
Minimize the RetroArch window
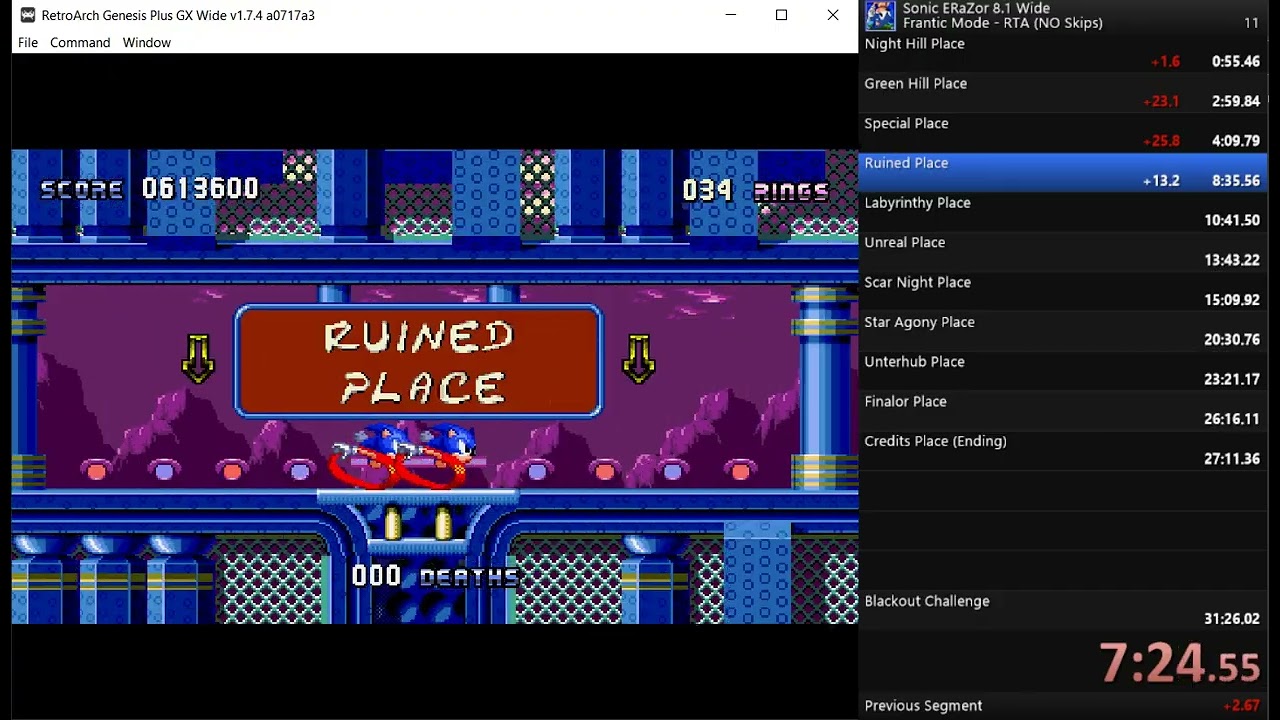click(731, 15)
